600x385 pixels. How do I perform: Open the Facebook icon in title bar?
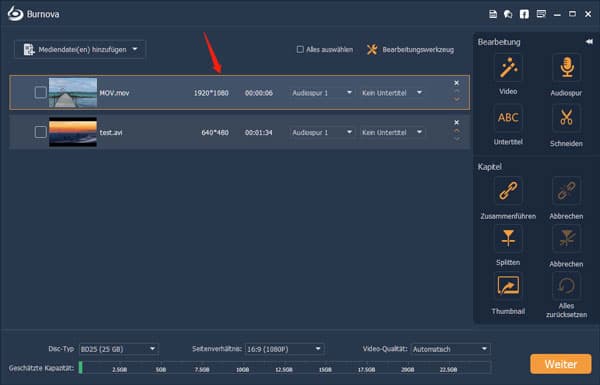point(524,14)
